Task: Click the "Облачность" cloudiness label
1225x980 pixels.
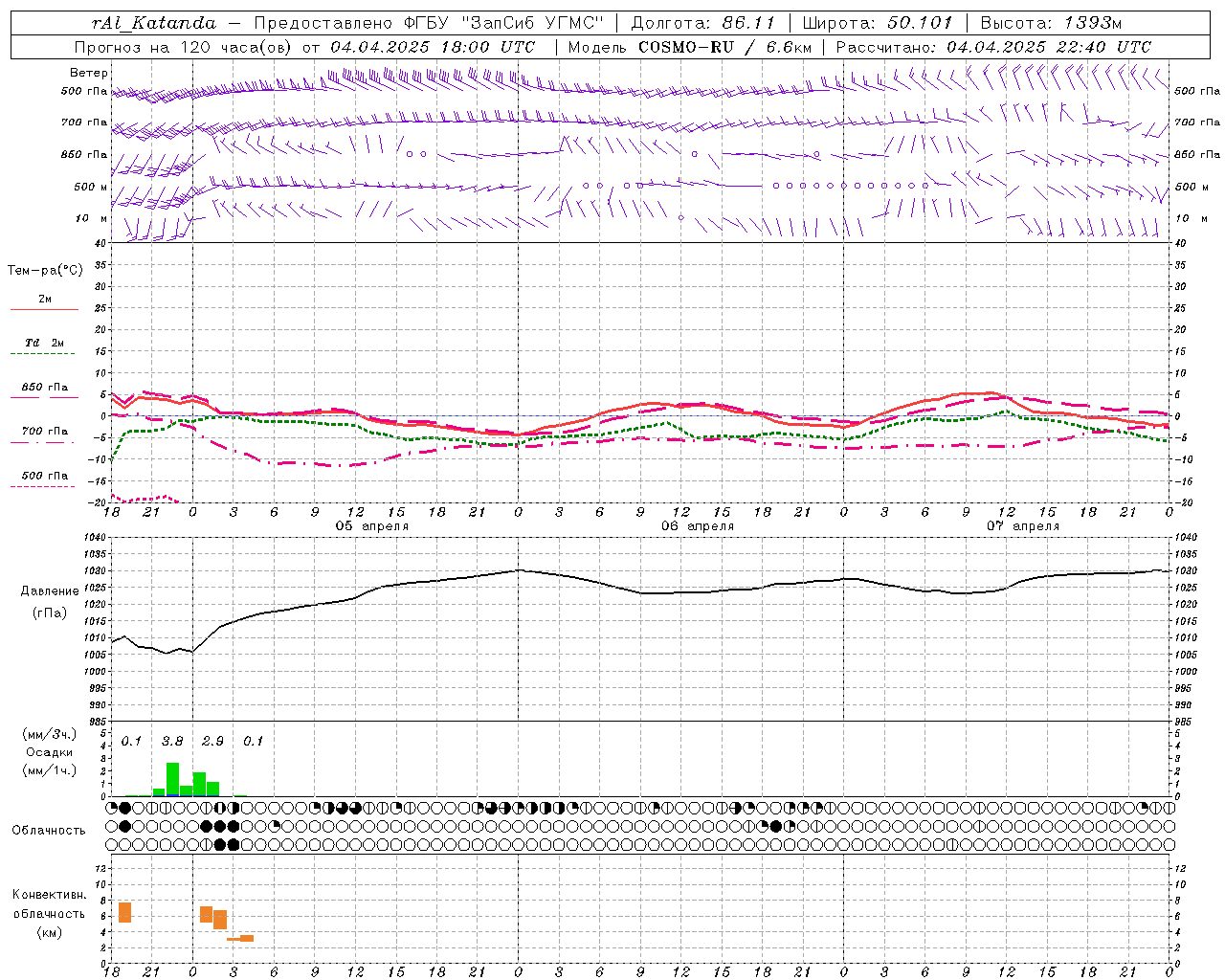Action: point(49,831)
